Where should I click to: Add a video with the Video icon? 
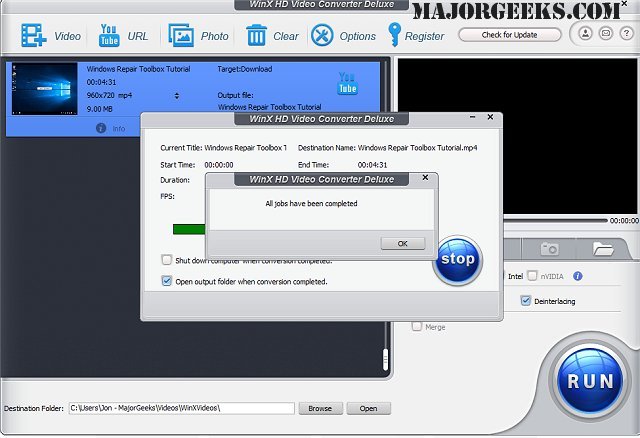[33, 35]
